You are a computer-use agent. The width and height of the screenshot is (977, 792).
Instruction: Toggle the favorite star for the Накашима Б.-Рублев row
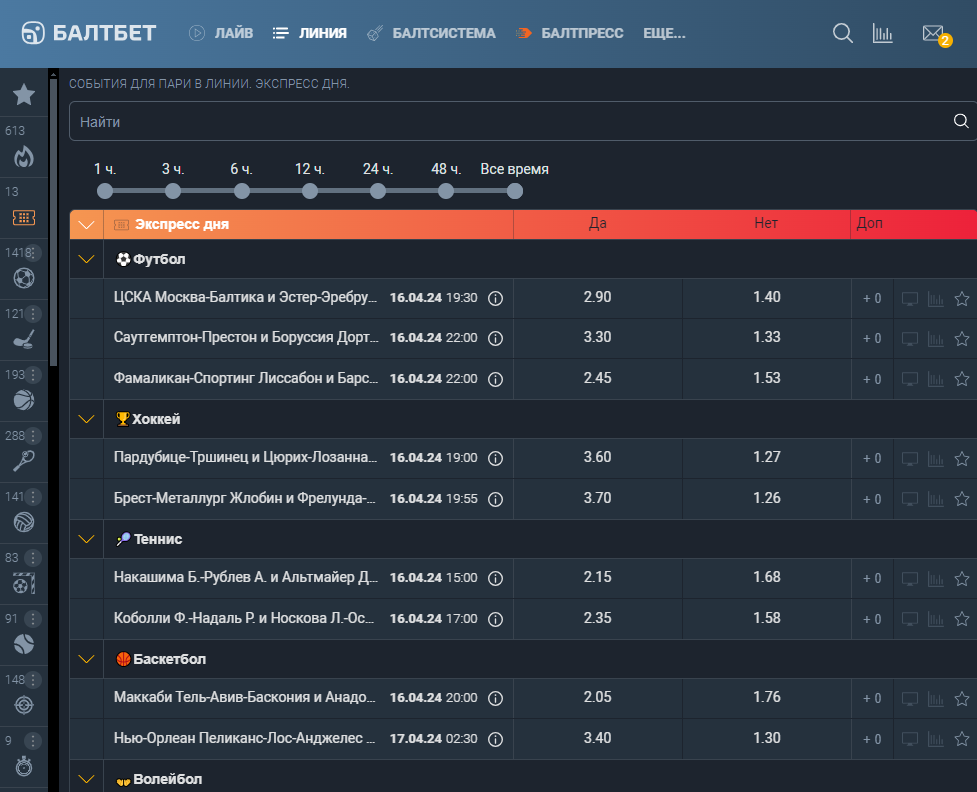[962, 578]
